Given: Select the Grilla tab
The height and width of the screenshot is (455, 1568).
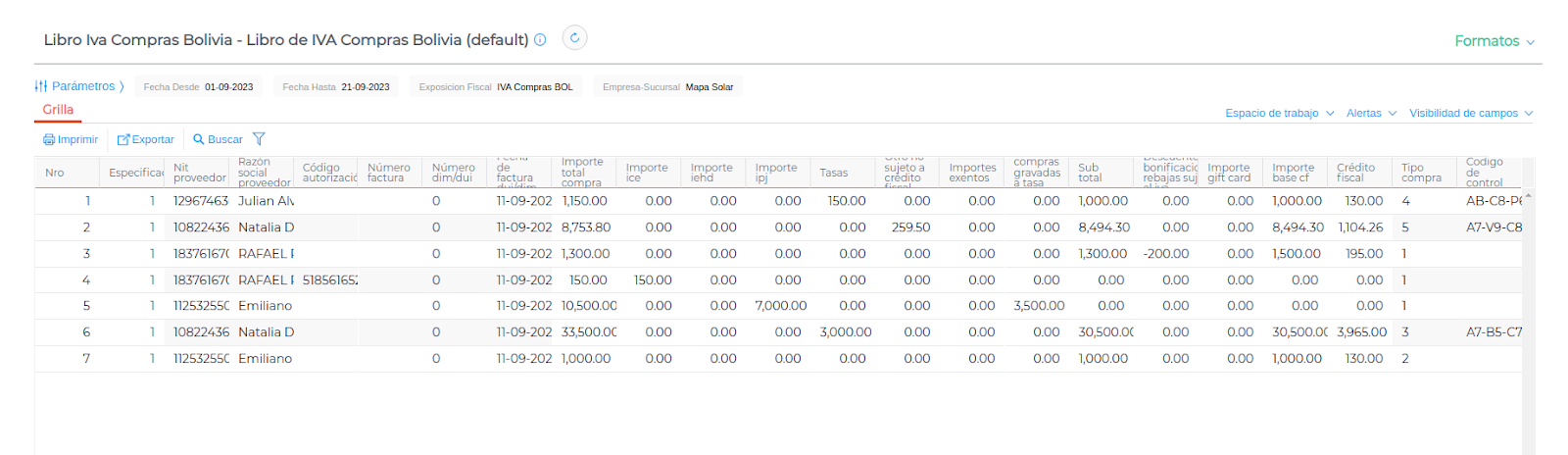Looking at the screenshot, I should coord(58,110).
